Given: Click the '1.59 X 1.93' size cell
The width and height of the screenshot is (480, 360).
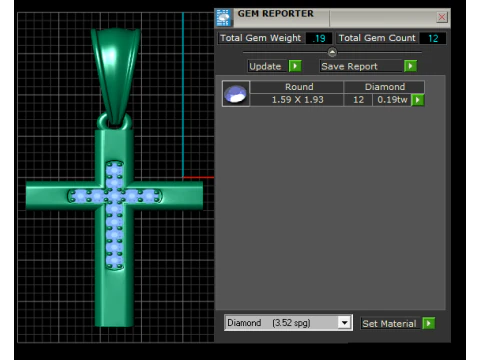Looking at the screenshot, I should pos(297,100).
